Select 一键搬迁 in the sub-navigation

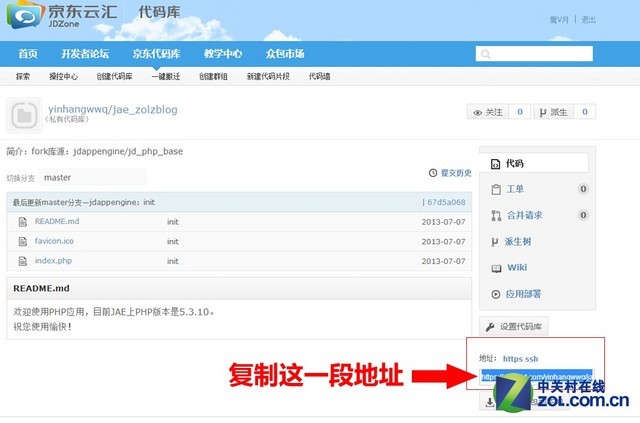point(166,76)
